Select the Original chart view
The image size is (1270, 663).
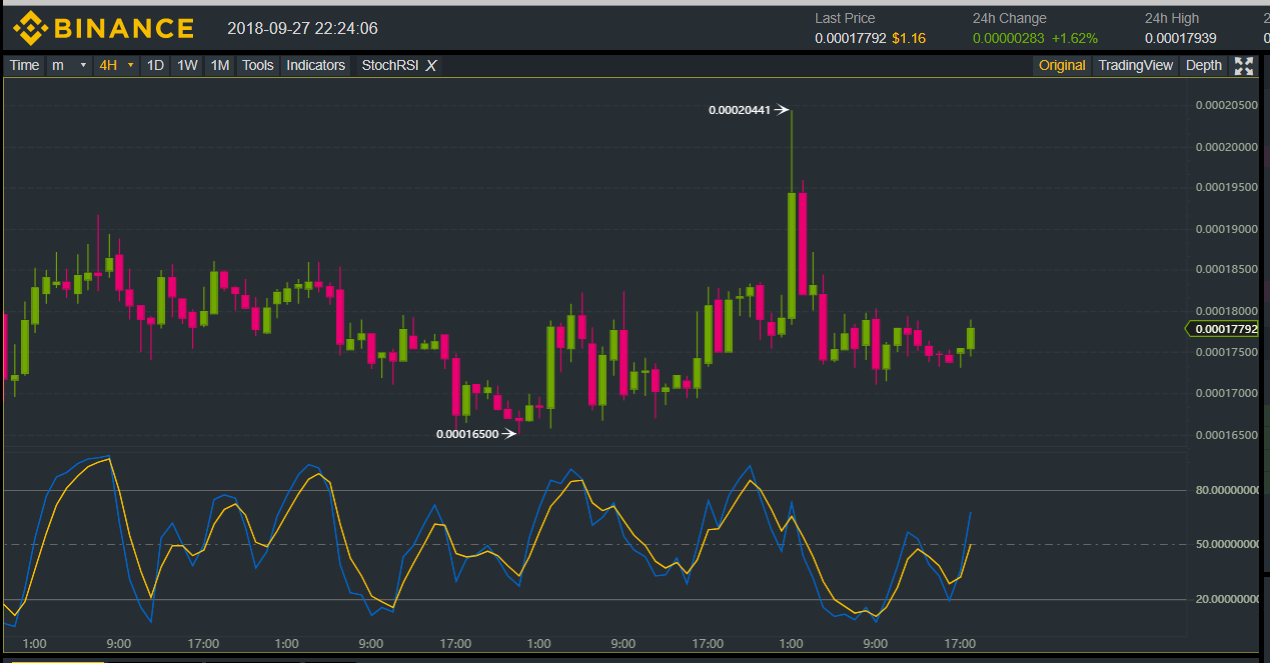tap(1061, 66)
